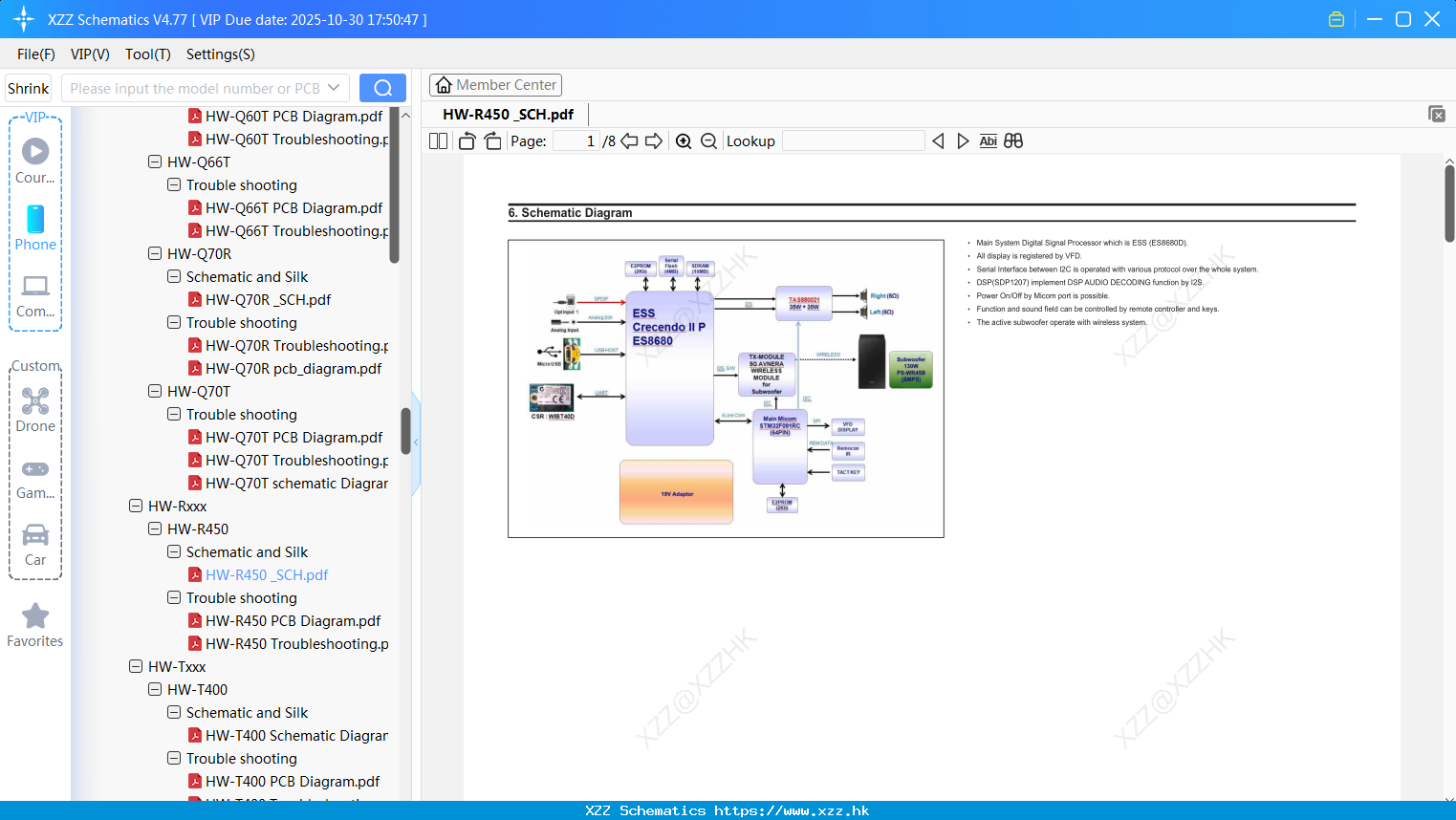This screenshot has width=1456, height=820.
Task: Collapse the HW-Q70T tree node
Action: 155,392
